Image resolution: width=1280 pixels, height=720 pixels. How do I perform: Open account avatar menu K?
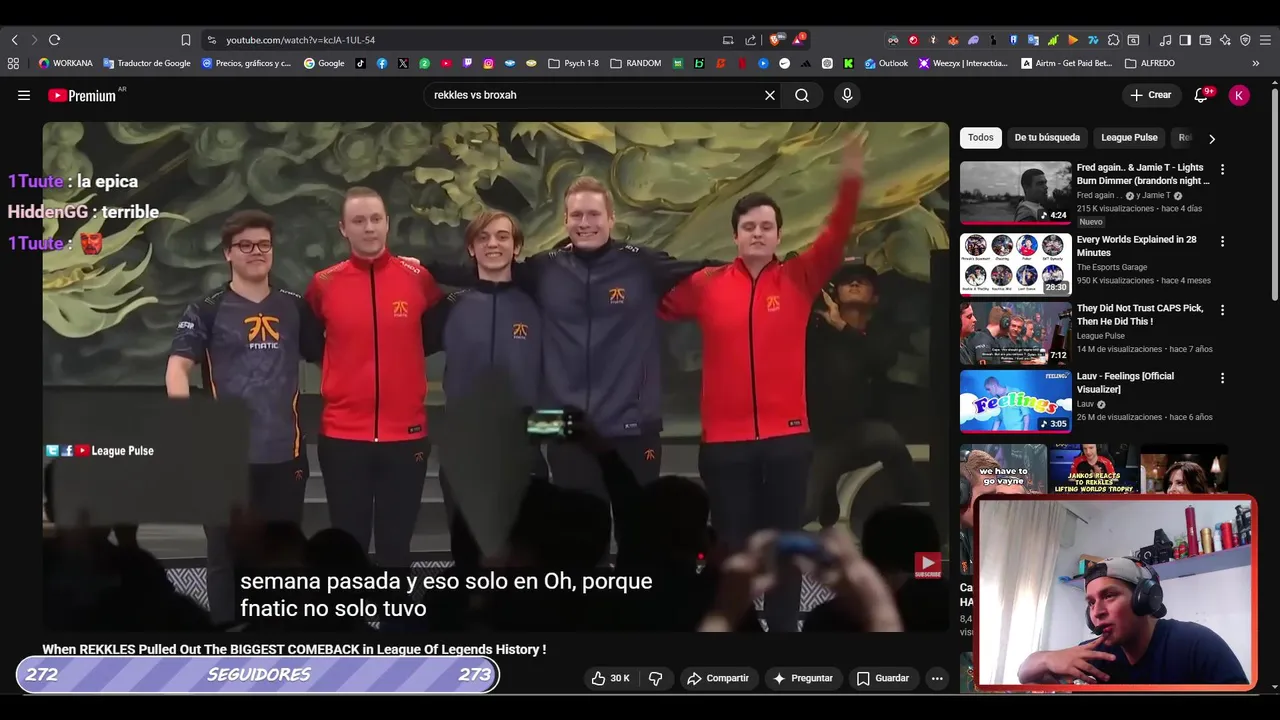click(x=1239, y=95)
